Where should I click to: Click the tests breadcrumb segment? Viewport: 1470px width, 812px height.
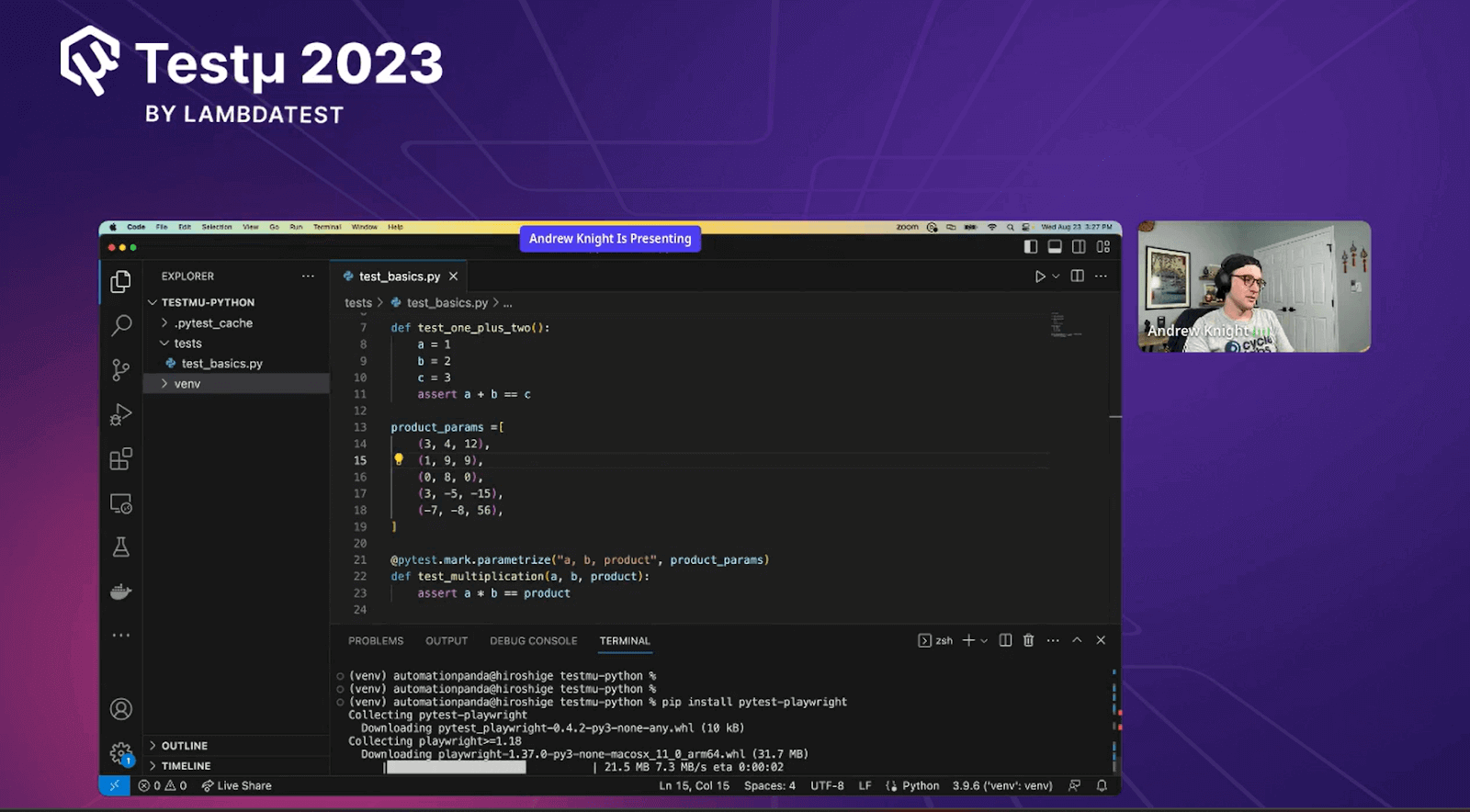click(x=358, y=303)
